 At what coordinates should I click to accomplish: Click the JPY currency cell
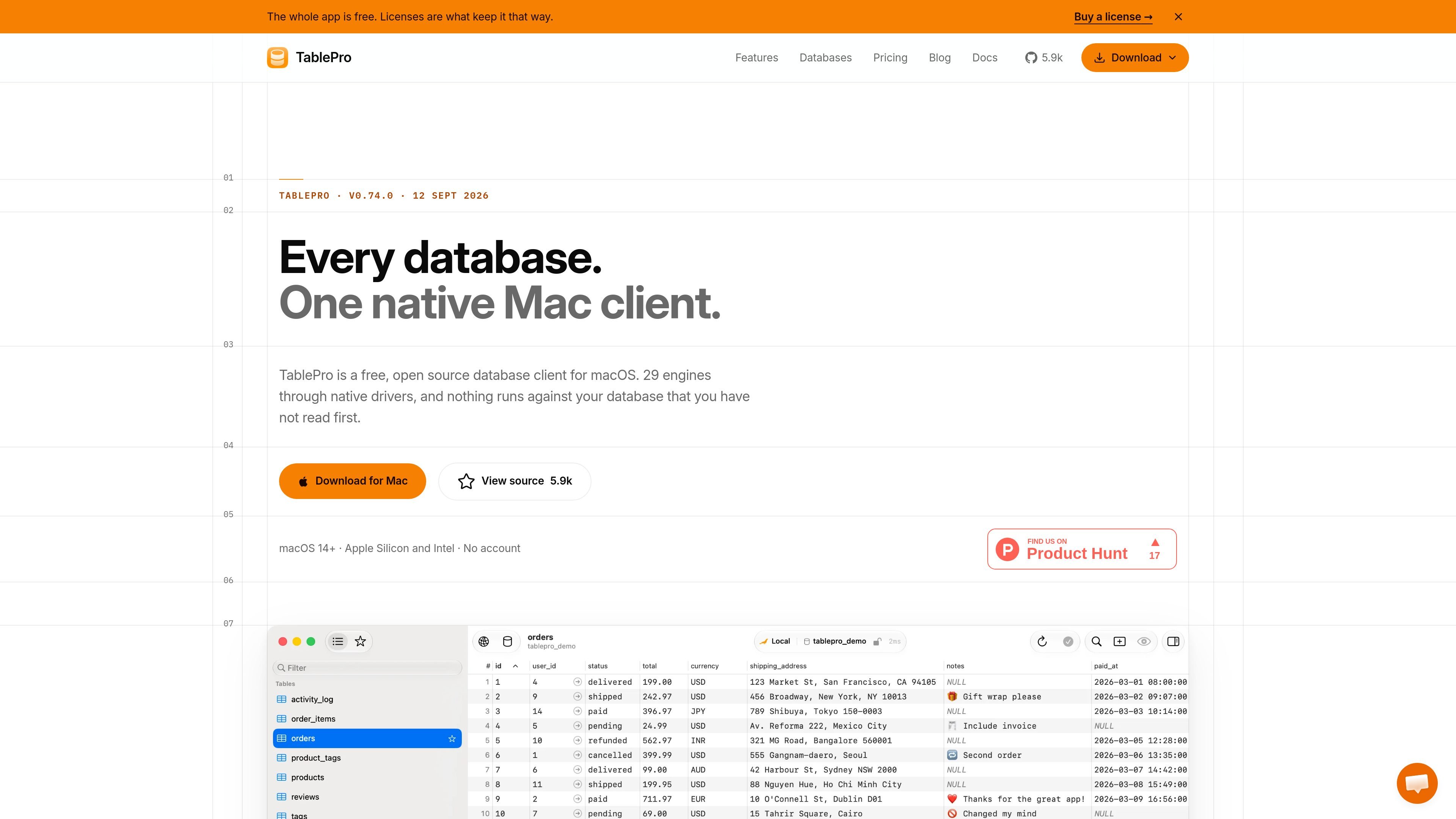point(698,712)
